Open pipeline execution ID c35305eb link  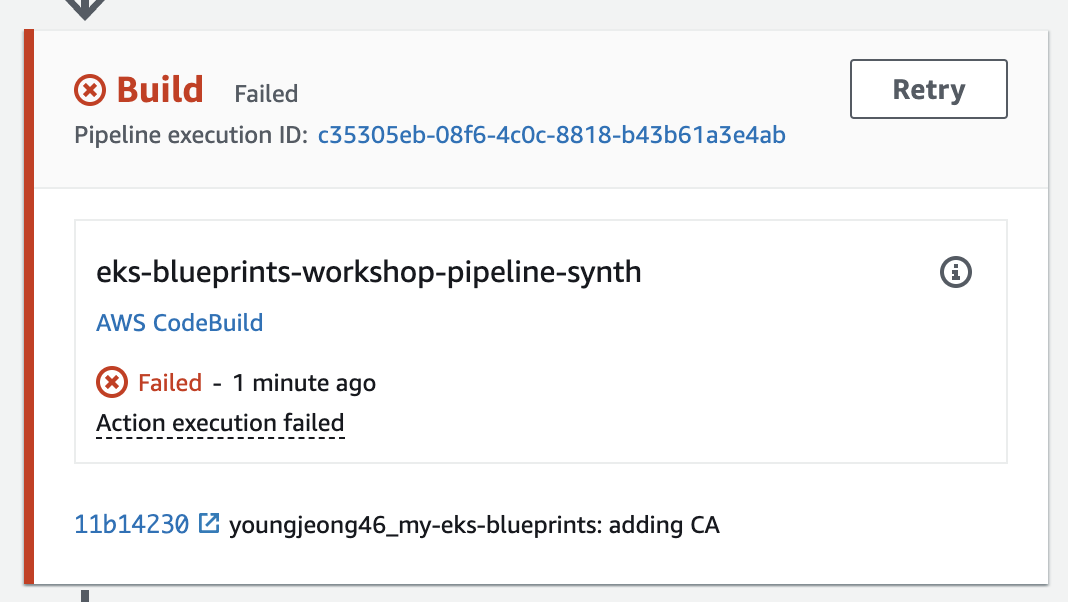tap(551, 135)
